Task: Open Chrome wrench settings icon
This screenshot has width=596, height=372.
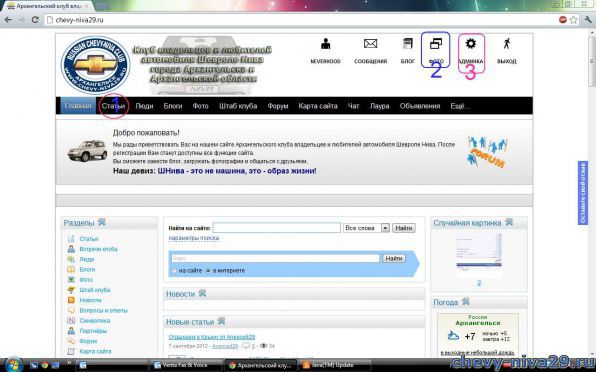Action: [x=588, y=20]
